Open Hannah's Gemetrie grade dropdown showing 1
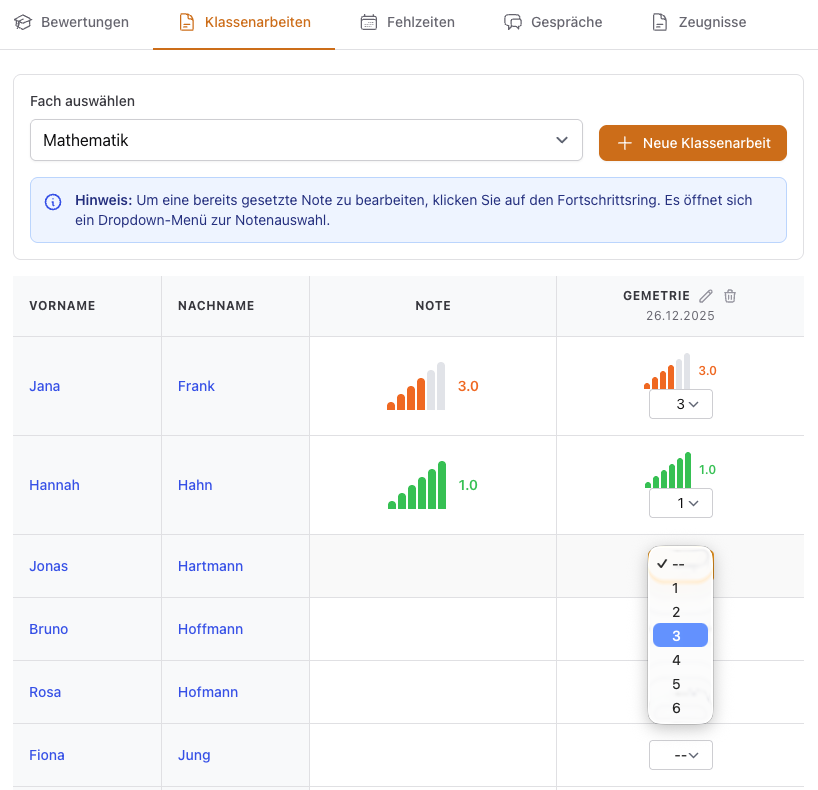Image resolution: width=818 pixels, height=790 pixels. (x=680, y=503)
